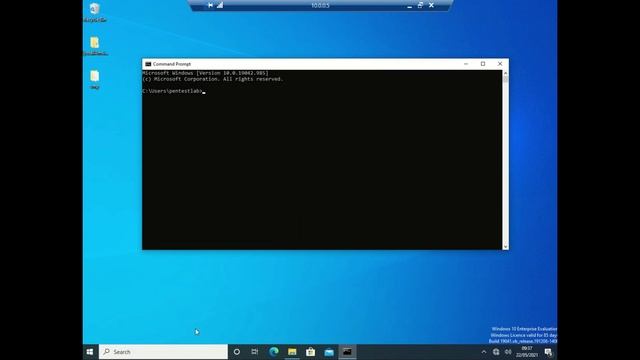Open Command Prompt window system menu icon
Image resolution: width=640 pixels, height=360 pixels.
click(148, 64)
